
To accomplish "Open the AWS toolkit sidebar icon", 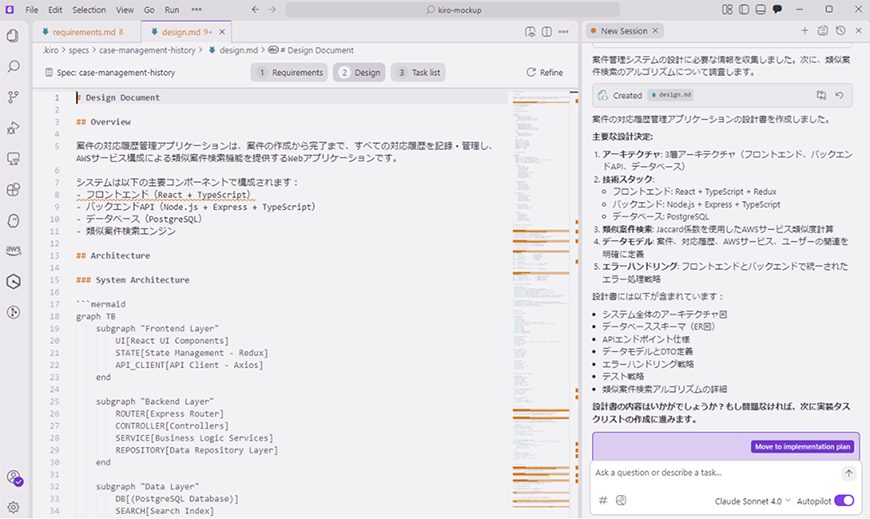I will pyautogui.click(x=13, y=250).
